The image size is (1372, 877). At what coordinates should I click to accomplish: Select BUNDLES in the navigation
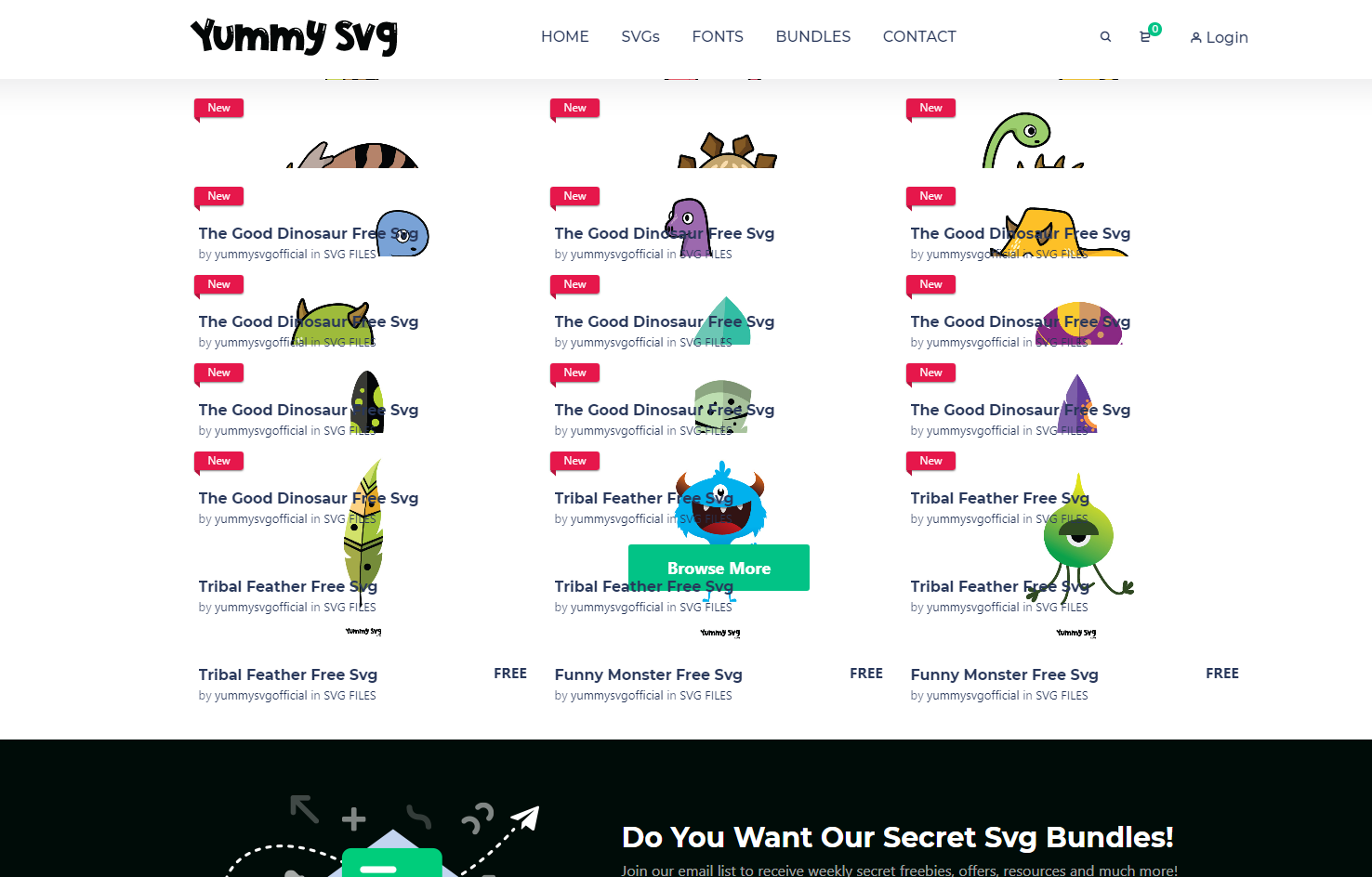coord(813,37)
